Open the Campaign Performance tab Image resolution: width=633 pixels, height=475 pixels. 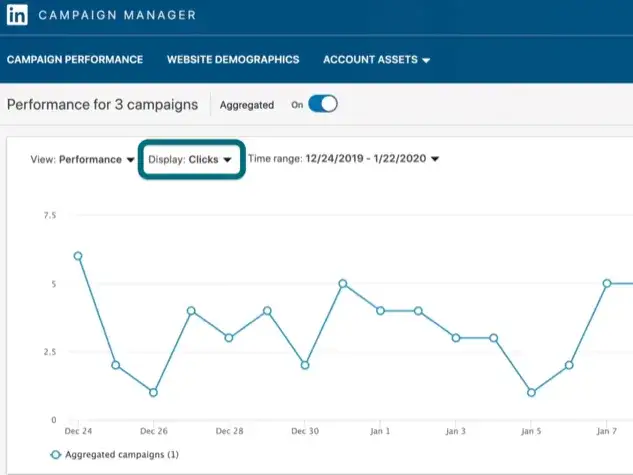click(x=74, y=60)
